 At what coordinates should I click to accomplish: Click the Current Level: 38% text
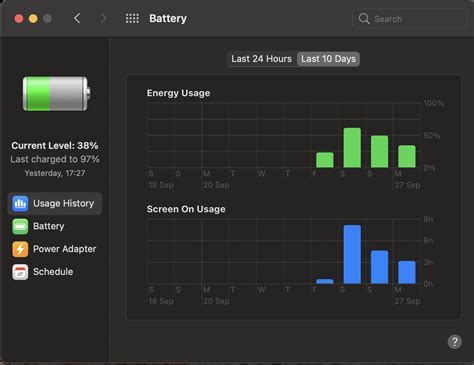(x=55, y=146)
